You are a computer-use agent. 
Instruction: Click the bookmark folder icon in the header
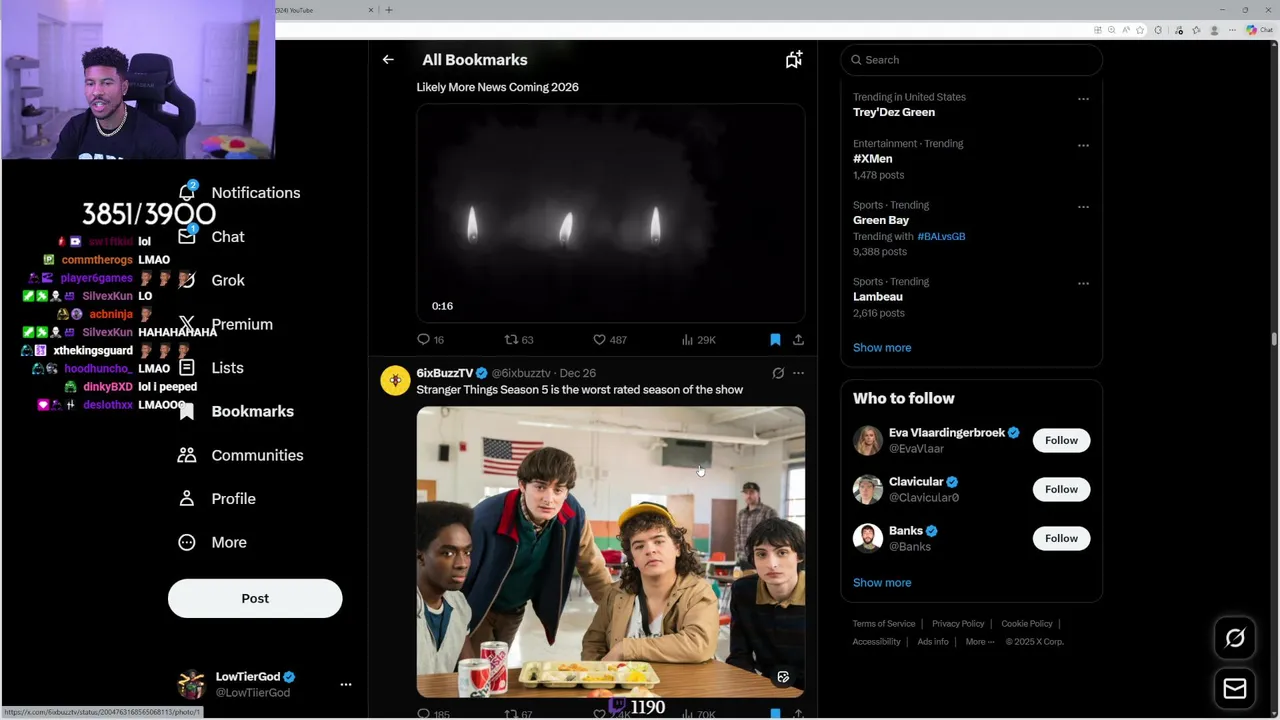pos(793,60)
